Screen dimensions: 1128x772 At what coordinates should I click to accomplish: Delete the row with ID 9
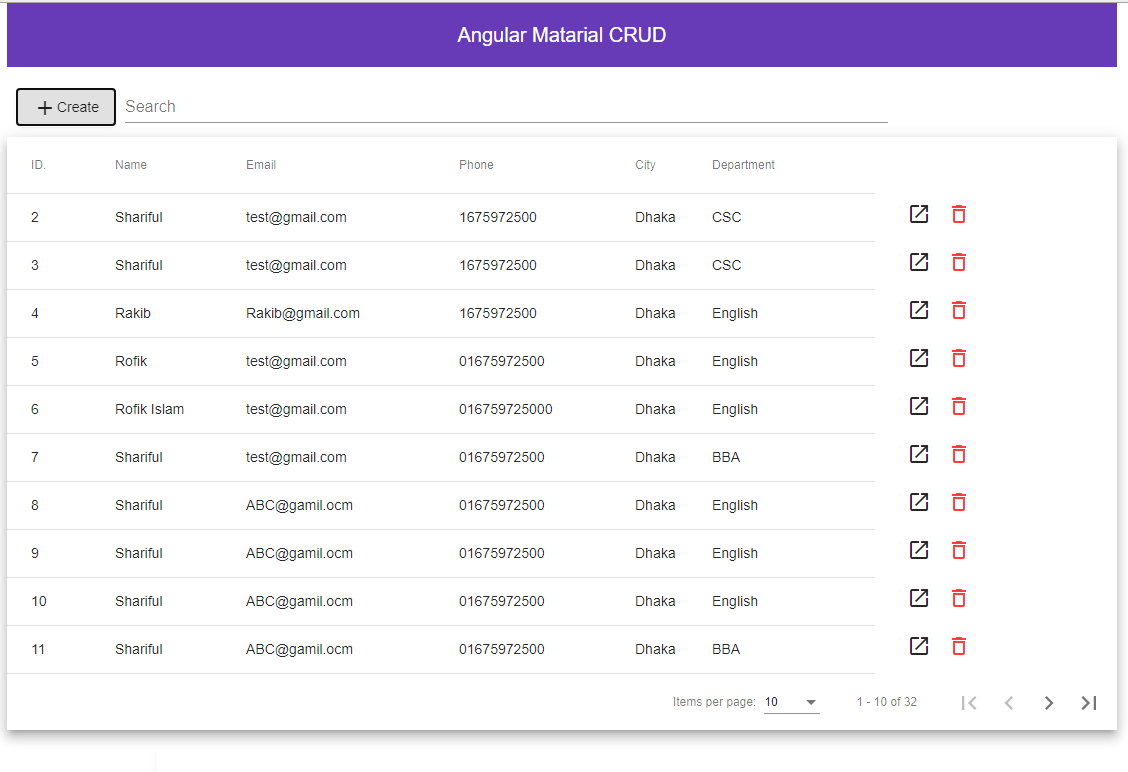pyautogui.click(x=958, y=550)
